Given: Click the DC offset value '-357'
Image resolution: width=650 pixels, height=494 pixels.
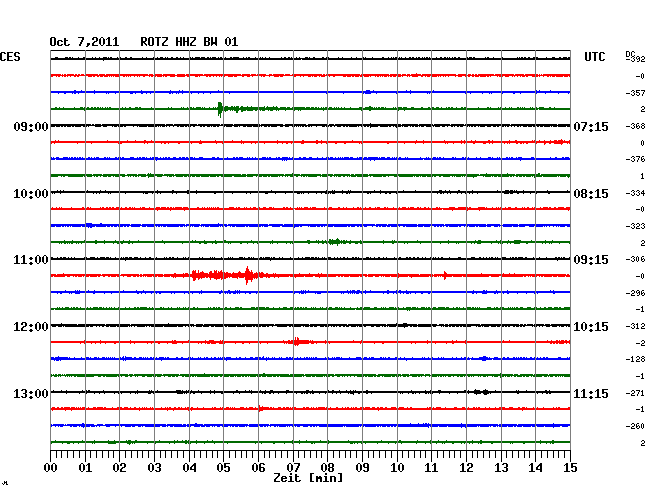Looking at the screenshot, I should [x=635, y=93].
